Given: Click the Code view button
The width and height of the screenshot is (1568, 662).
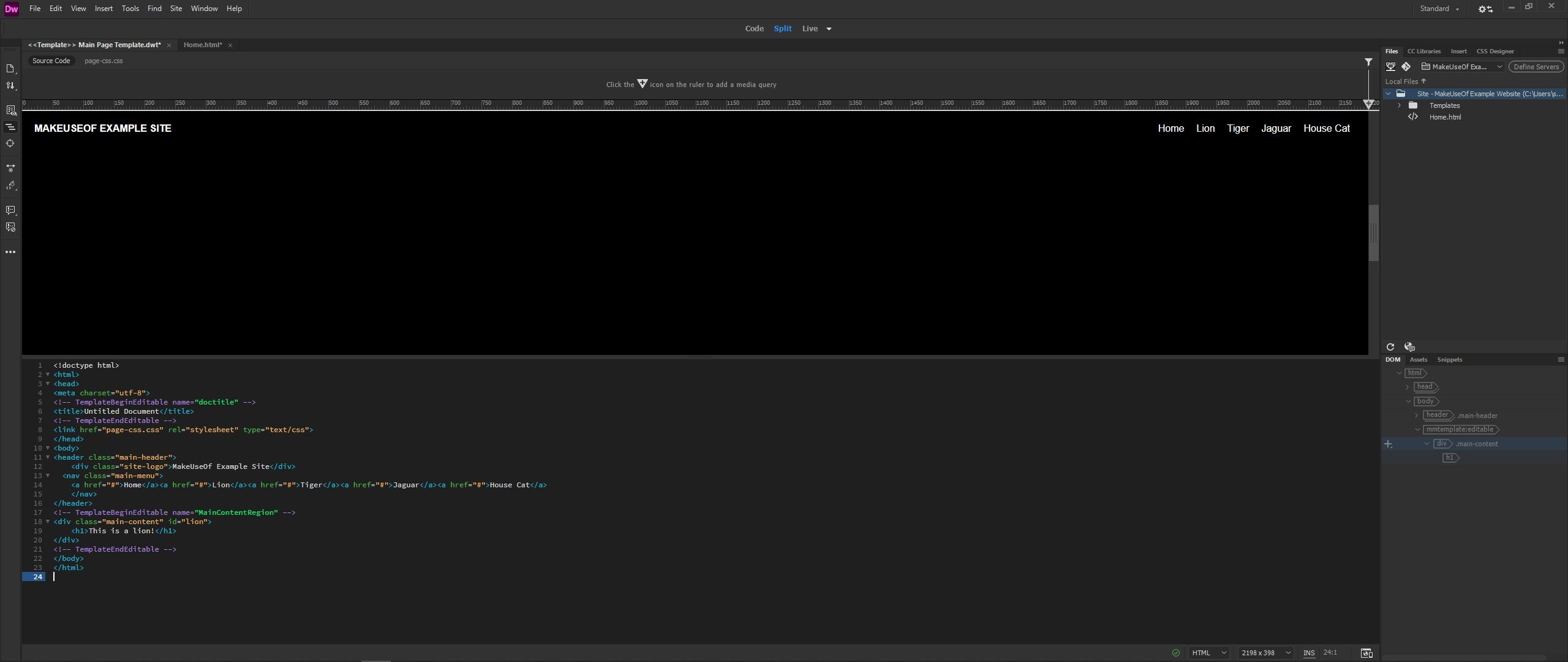Looking at the screenshot, I should pyautogui.click(x=754, y=28).
